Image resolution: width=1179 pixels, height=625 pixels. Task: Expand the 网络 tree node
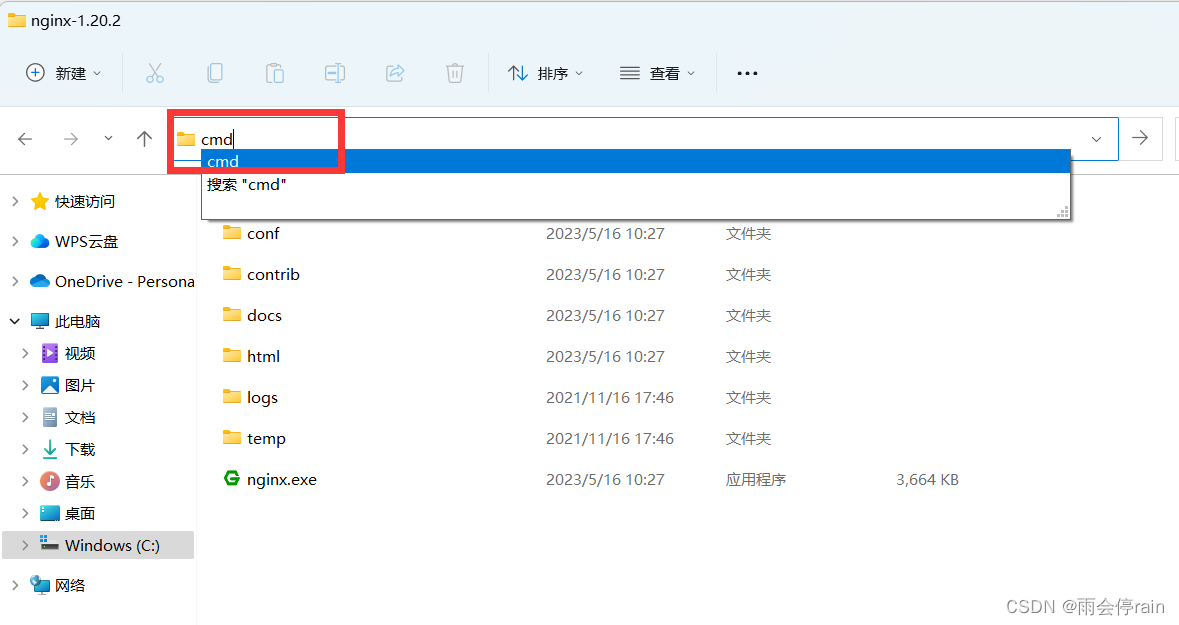(15, 585)
